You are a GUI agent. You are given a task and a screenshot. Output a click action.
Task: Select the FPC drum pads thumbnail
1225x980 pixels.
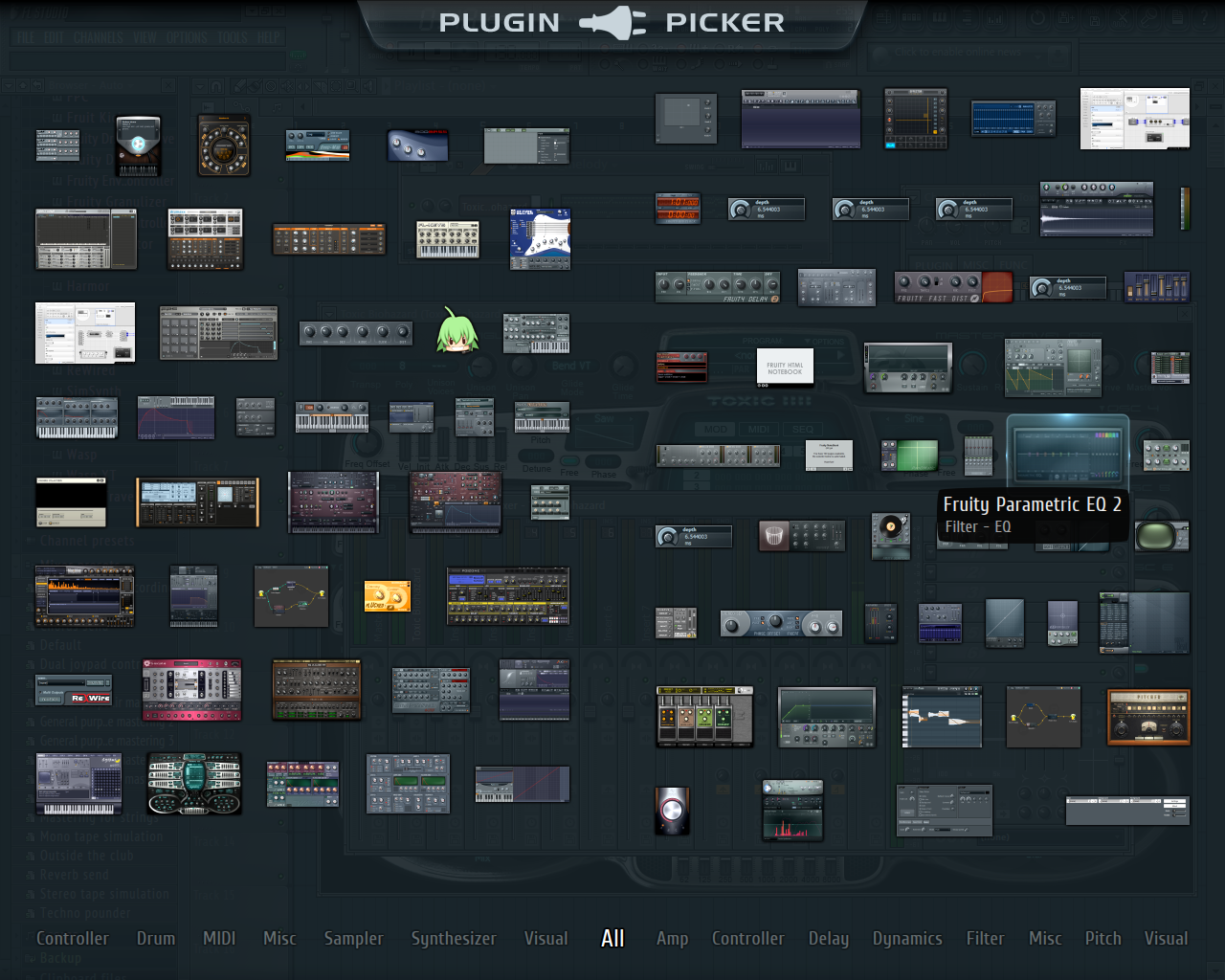pyautogui.click(x=219, y=332)
